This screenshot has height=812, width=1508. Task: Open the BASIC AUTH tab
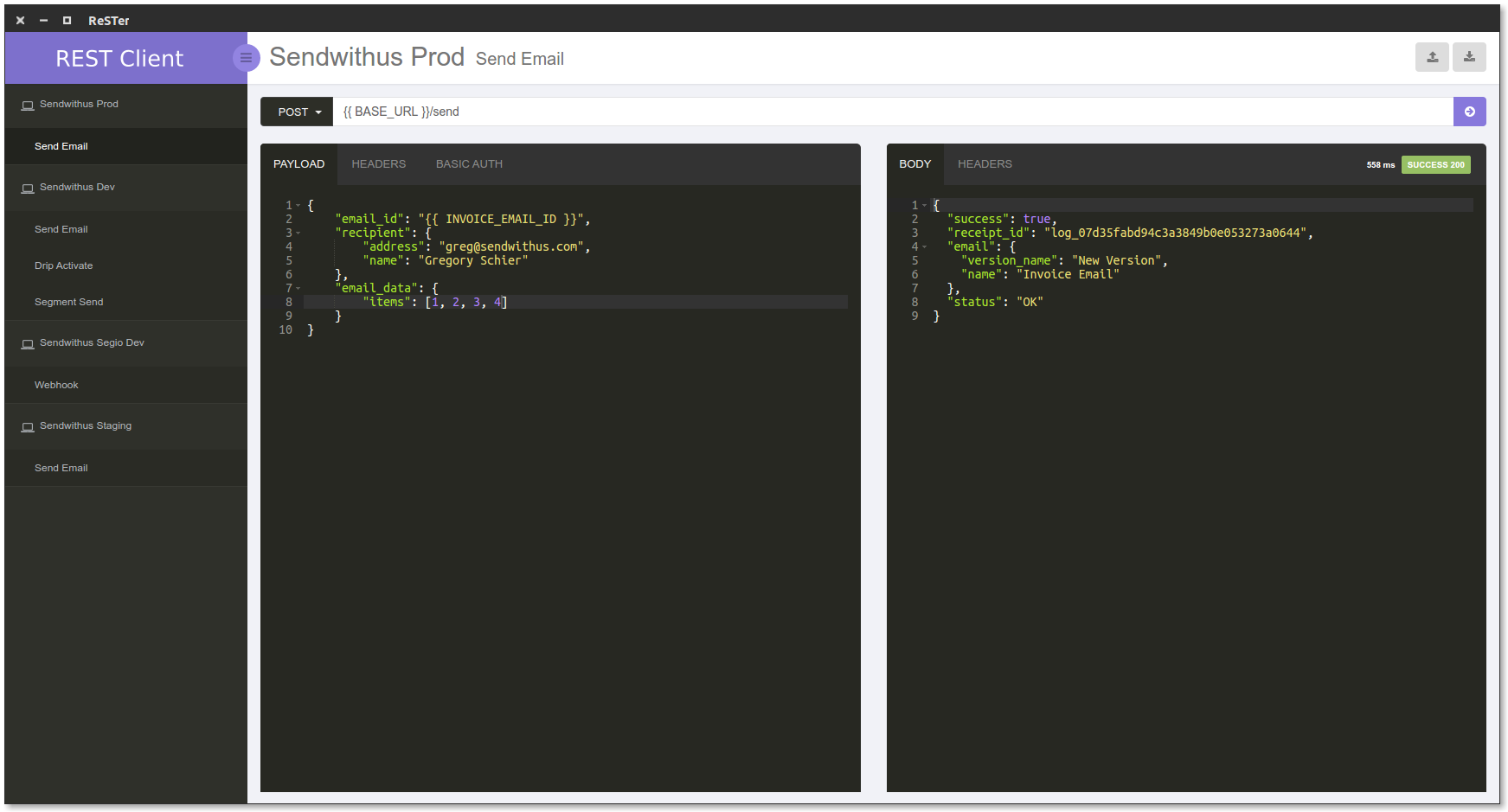pos(469,164)
